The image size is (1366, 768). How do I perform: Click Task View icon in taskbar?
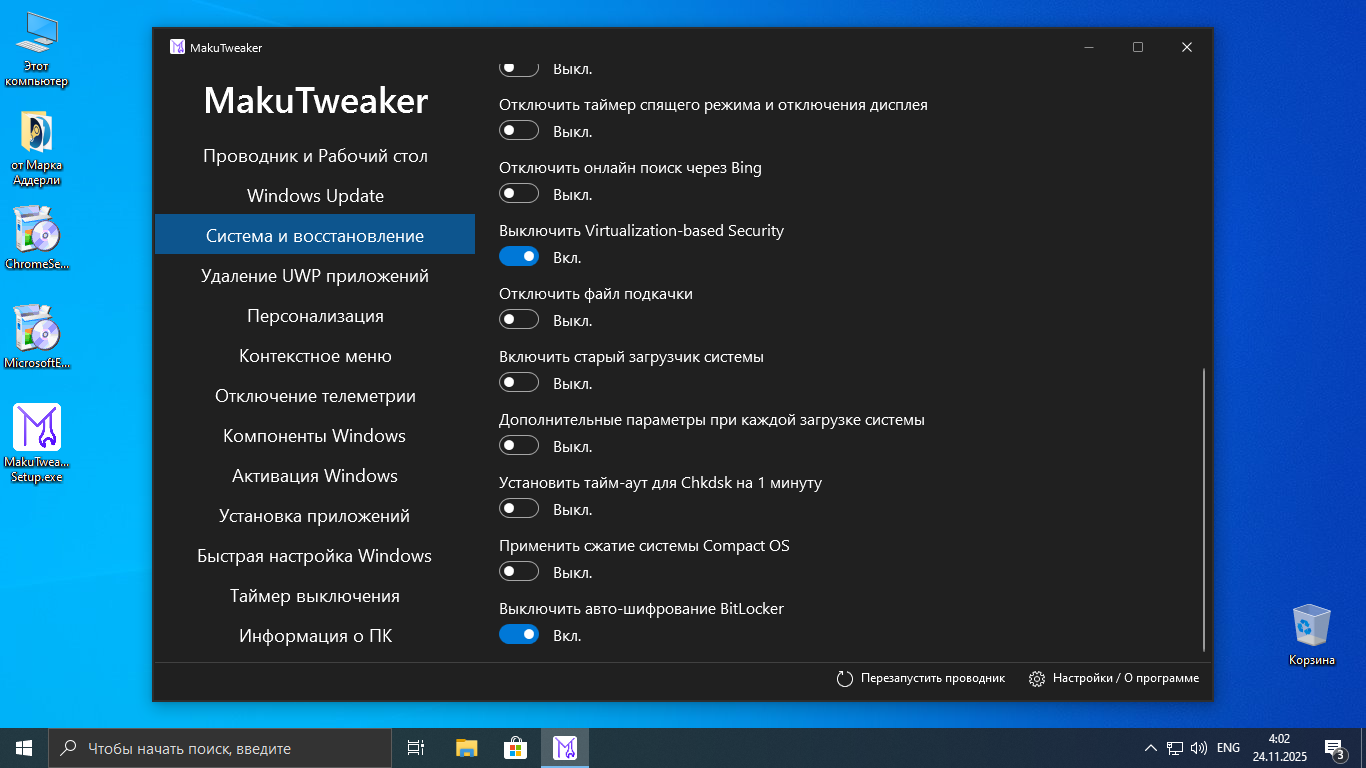[x=416, y=748]
